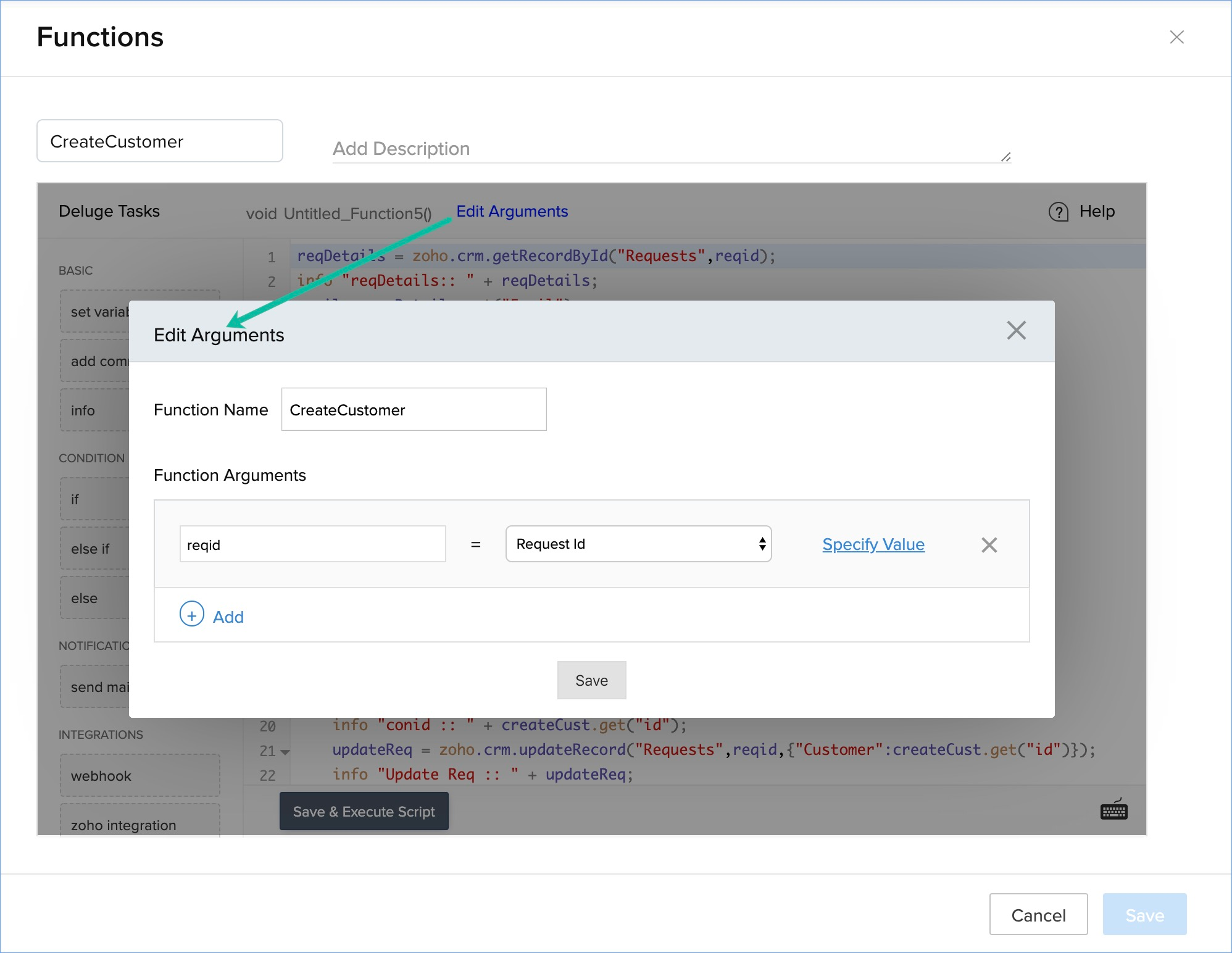
Task: Click the Add Description field
Action: tap(670, 149)
